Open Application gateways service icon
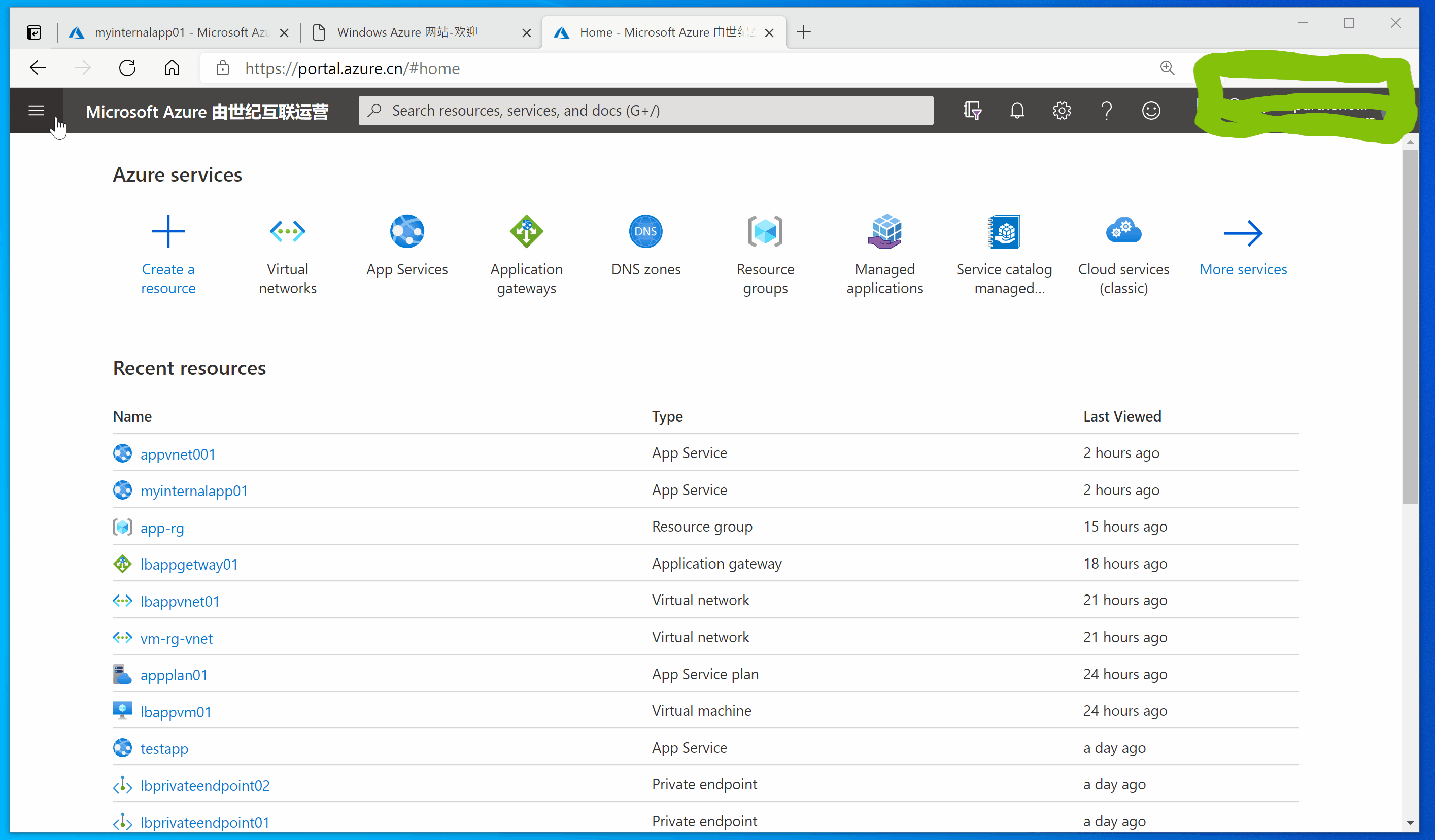This screenshot has width=1435, height=840. [x=526, y=232]
